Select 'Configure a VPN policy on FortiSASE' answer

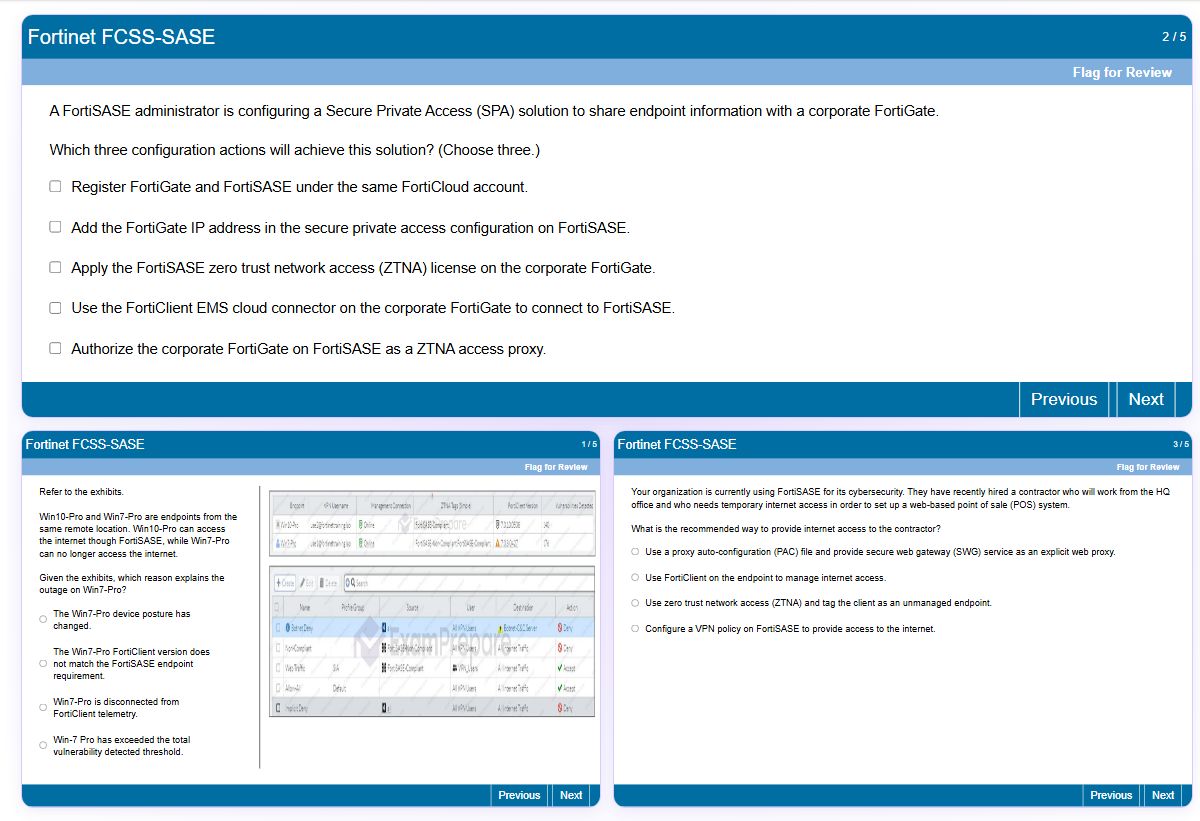pyautogui.click(x=635, y=629)
